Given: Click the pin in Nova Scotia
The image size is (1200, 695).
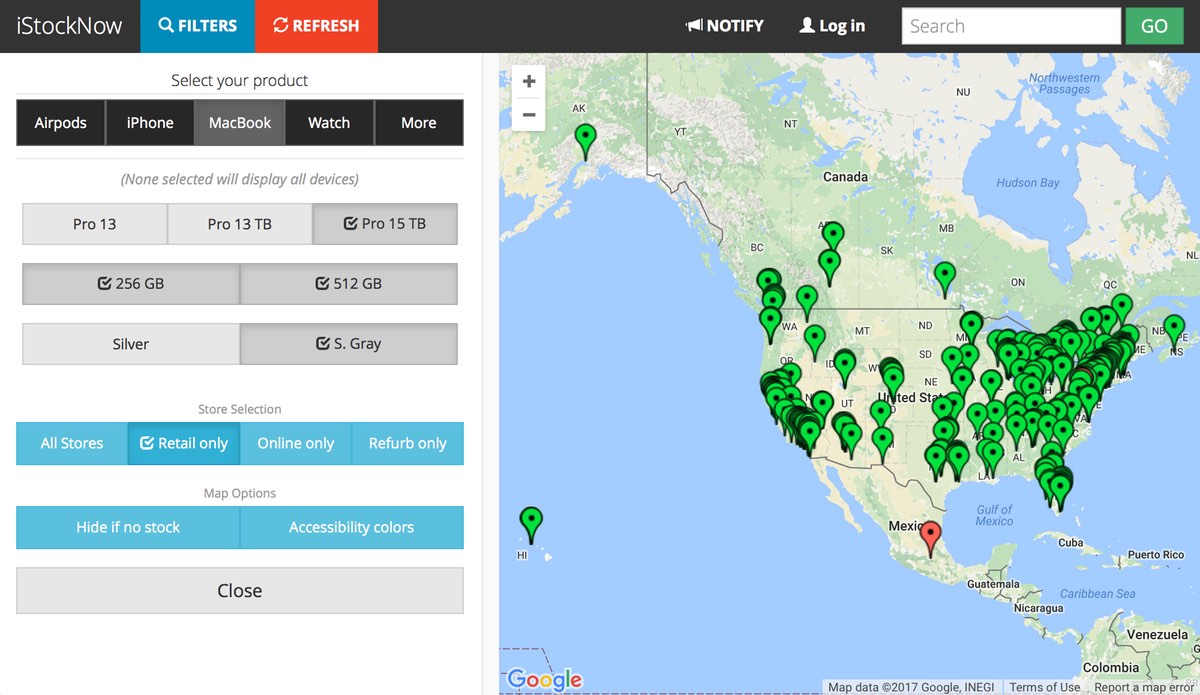Looking at the screenshot, I should point(1174,331).
